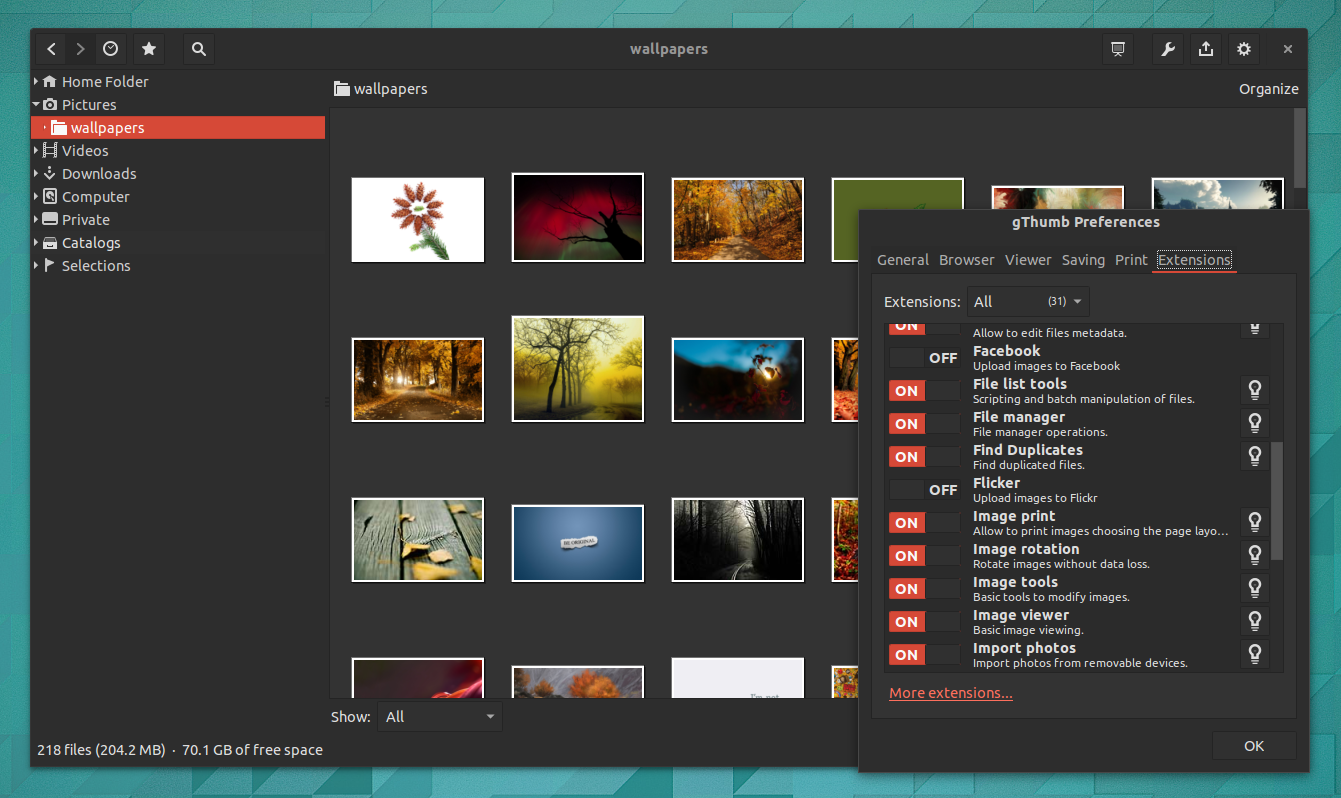Turn on the Flicker extension
This screenshot has height=798, width=1341.
coord(924,490)
